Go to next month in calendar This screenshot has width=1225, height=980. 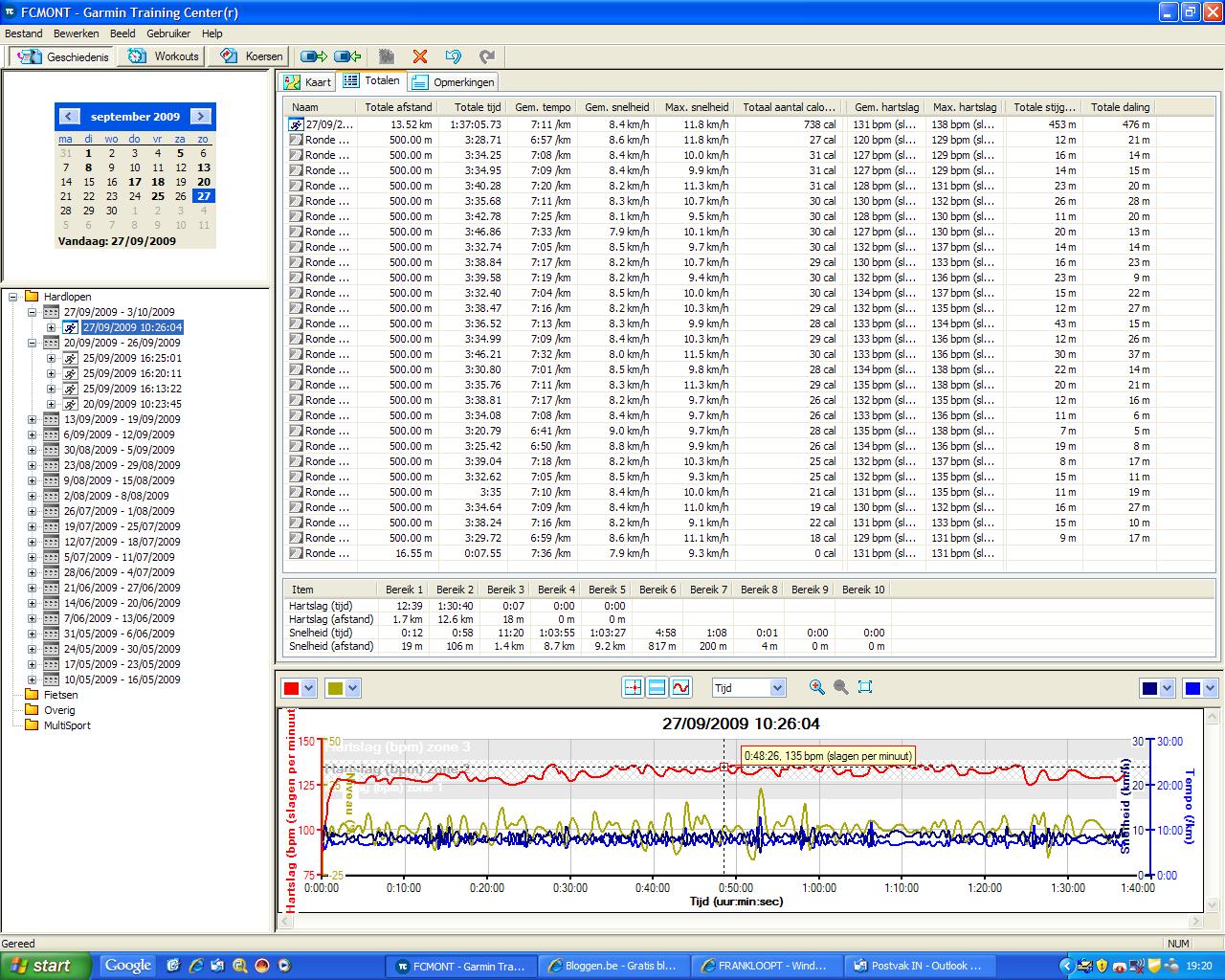201,116
